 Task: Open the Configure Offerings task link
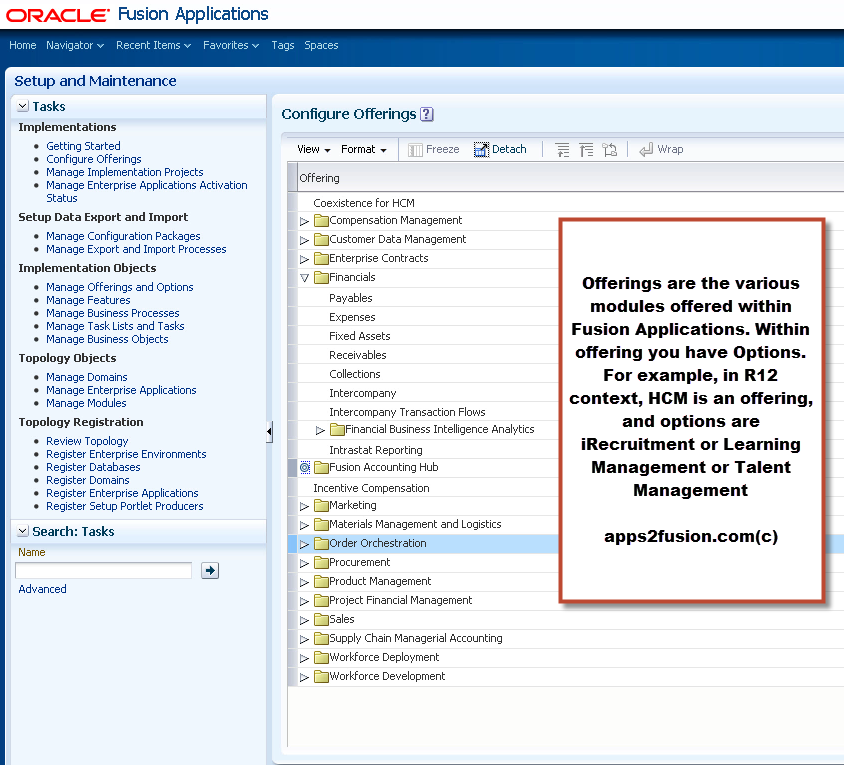point(94,159)
